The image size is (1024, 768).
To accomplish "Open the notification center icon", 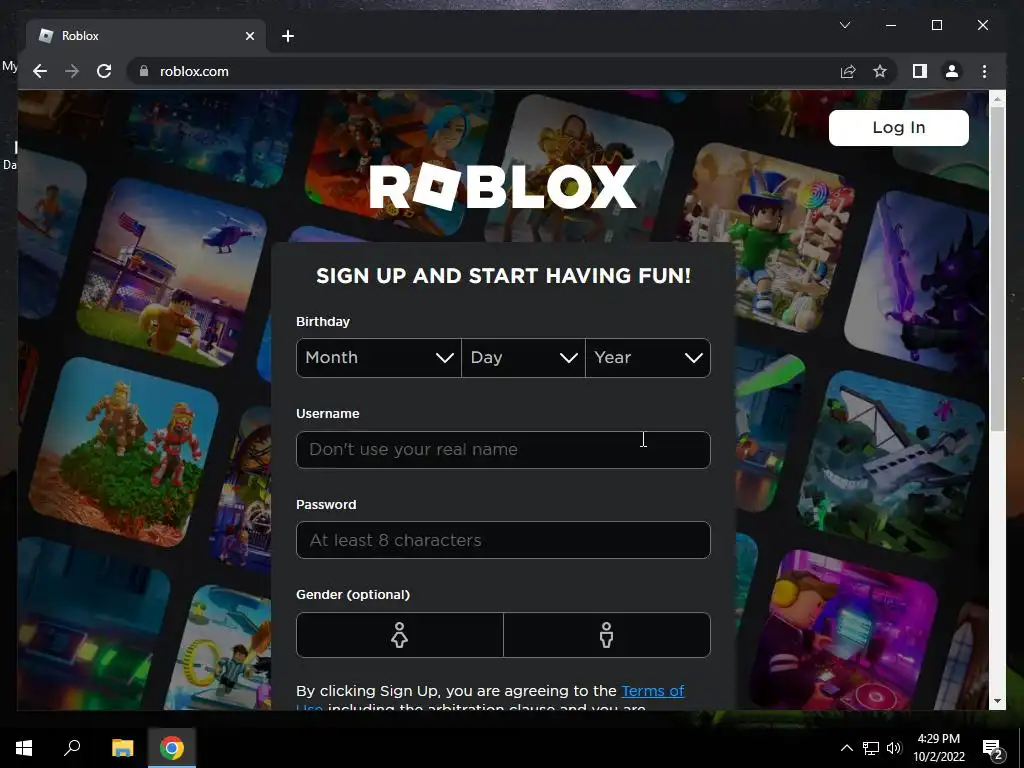I will pyautogui.click(x=992, y=748).
